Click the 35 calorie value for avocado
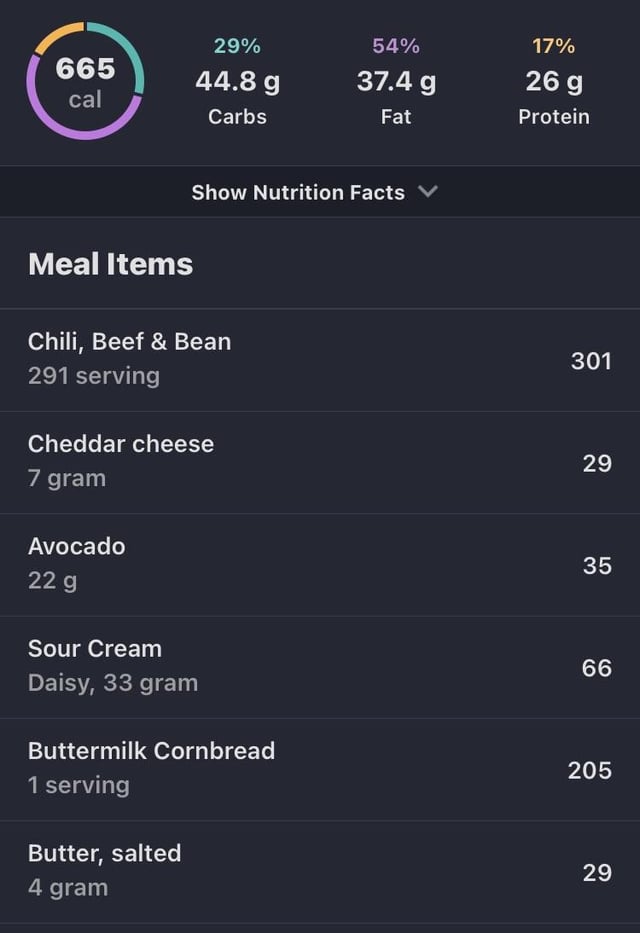 pos(597,565)
